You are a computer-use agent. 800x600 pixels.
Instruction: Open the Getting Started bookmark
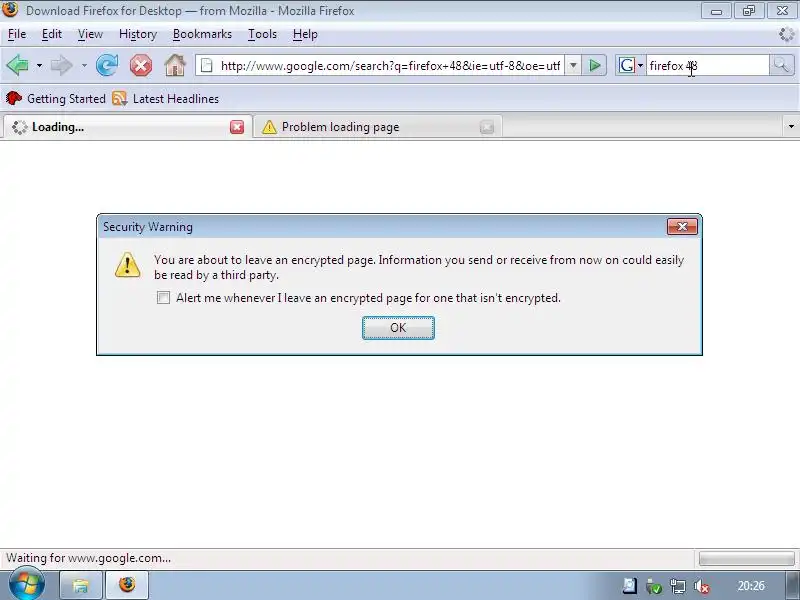[56, 98]
